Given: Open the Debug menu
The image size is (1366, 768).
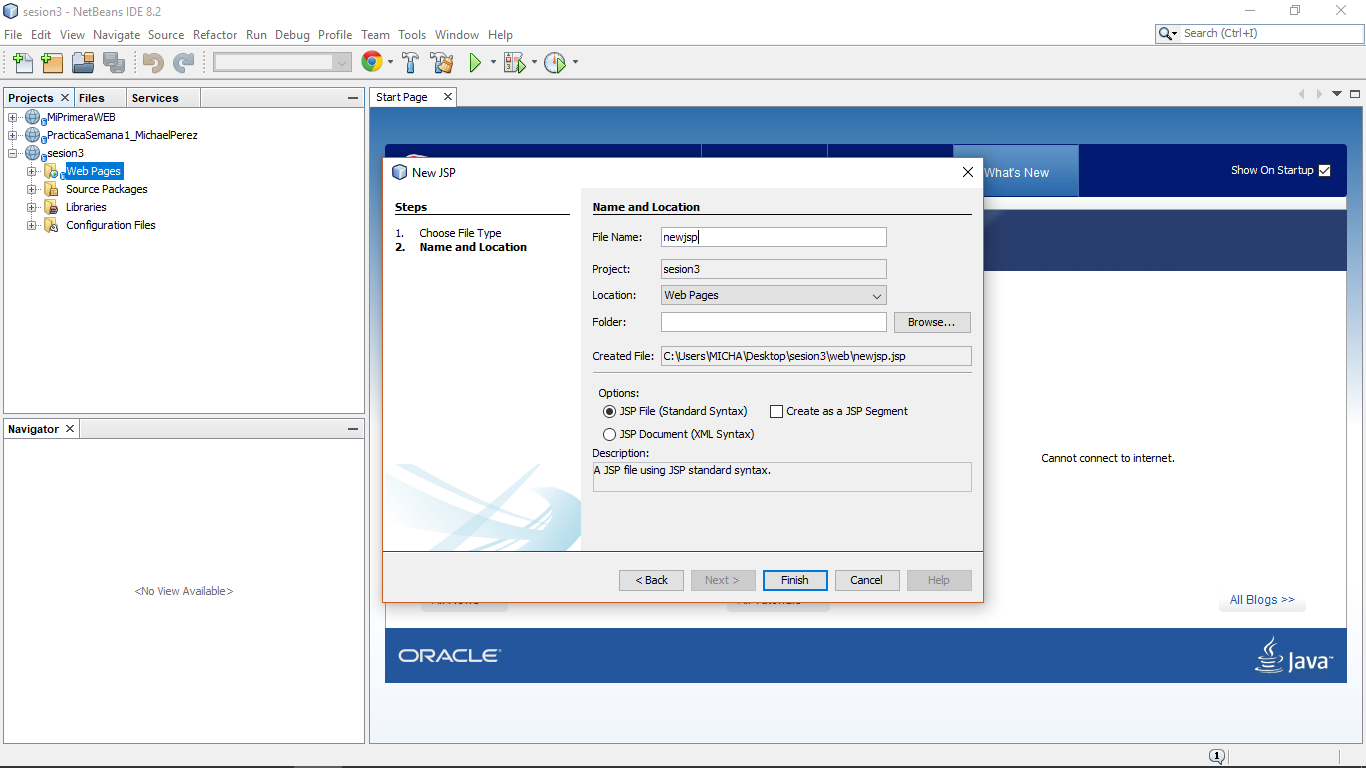Looking at the screenshot, I should point(292,34).
